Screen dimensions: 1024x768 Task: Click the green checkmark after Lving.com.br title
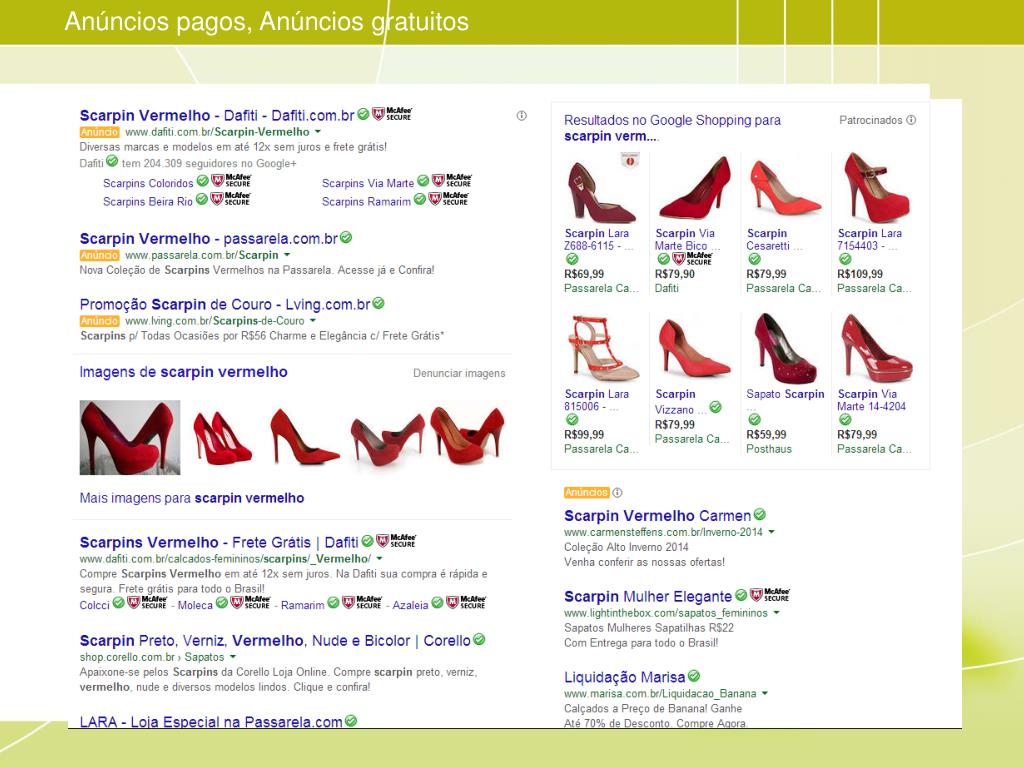click(x=378, y=304)
